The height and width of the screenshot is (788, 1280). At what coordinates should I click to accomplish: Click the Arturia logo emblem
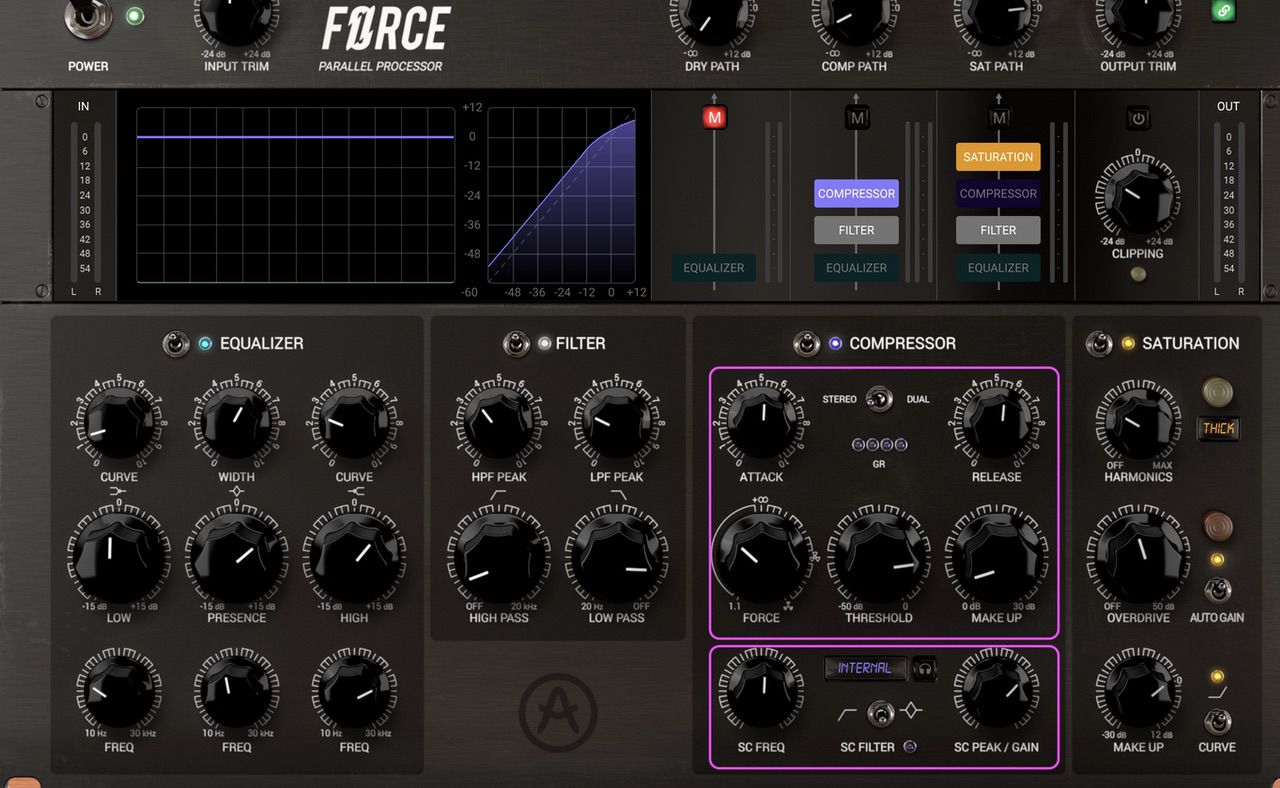tap(558, 713)
